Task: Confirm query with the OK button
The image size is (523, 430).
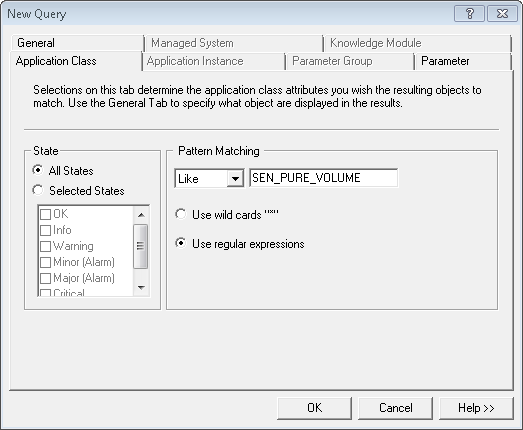Action: click(314, 408)
